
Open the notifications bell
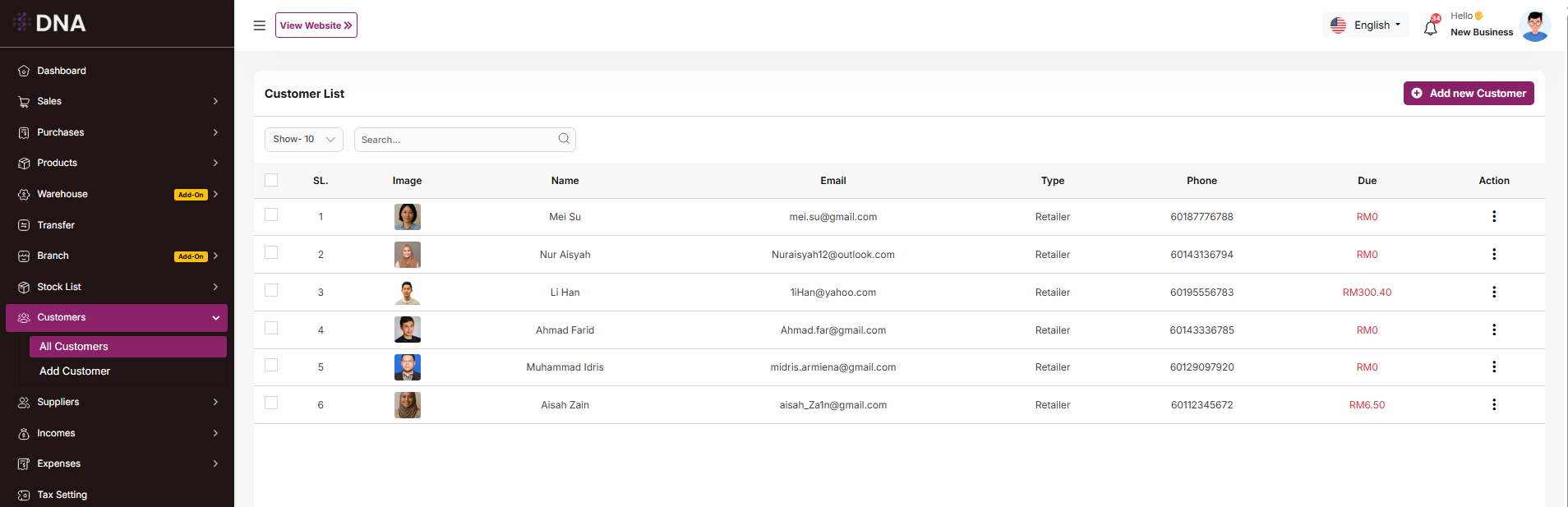(x=1431, y=27)
